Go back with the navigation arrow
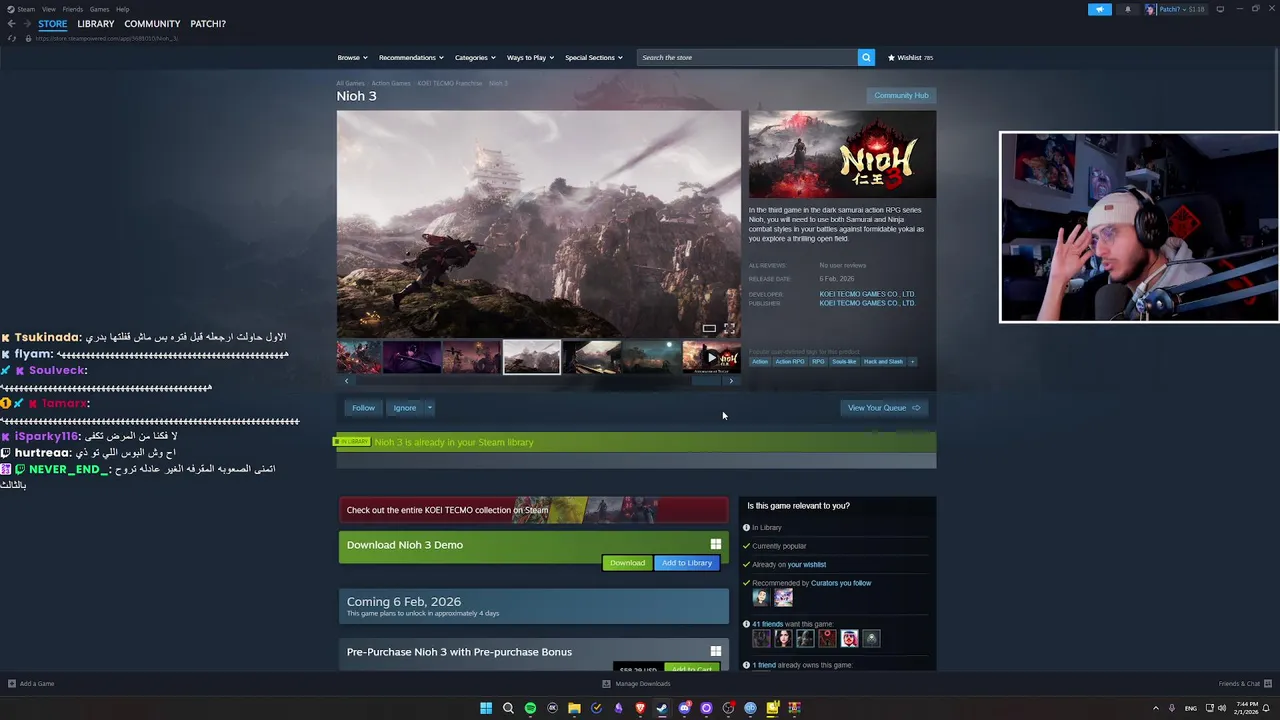Image resolution: width=1280 pixels, height=720 pixels. (x=12, y=24)
